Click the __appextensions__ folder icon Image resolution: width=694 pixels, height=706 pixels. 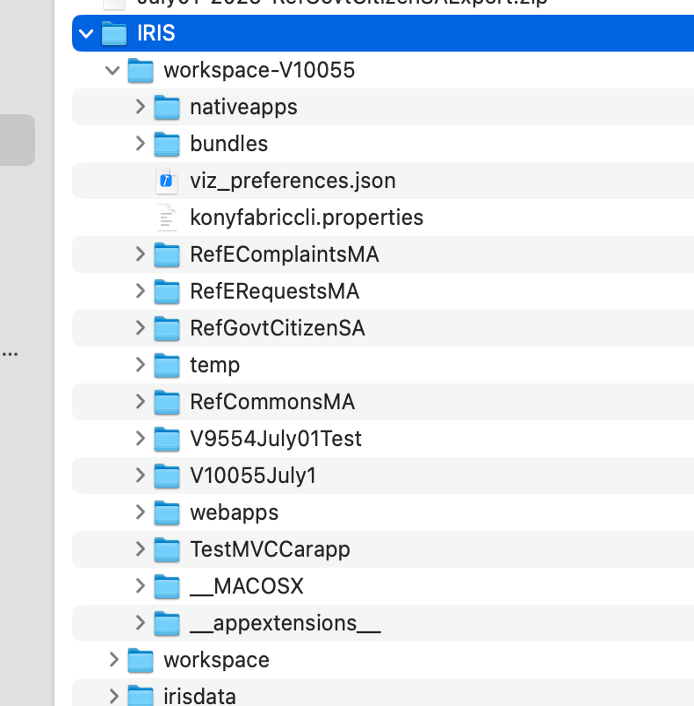pos(167,623)
